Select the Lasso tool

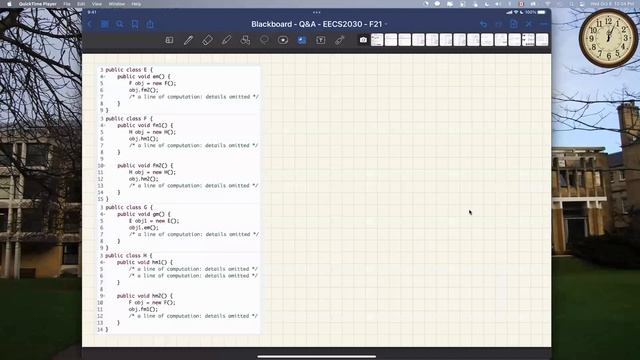[x=264, y=40]
